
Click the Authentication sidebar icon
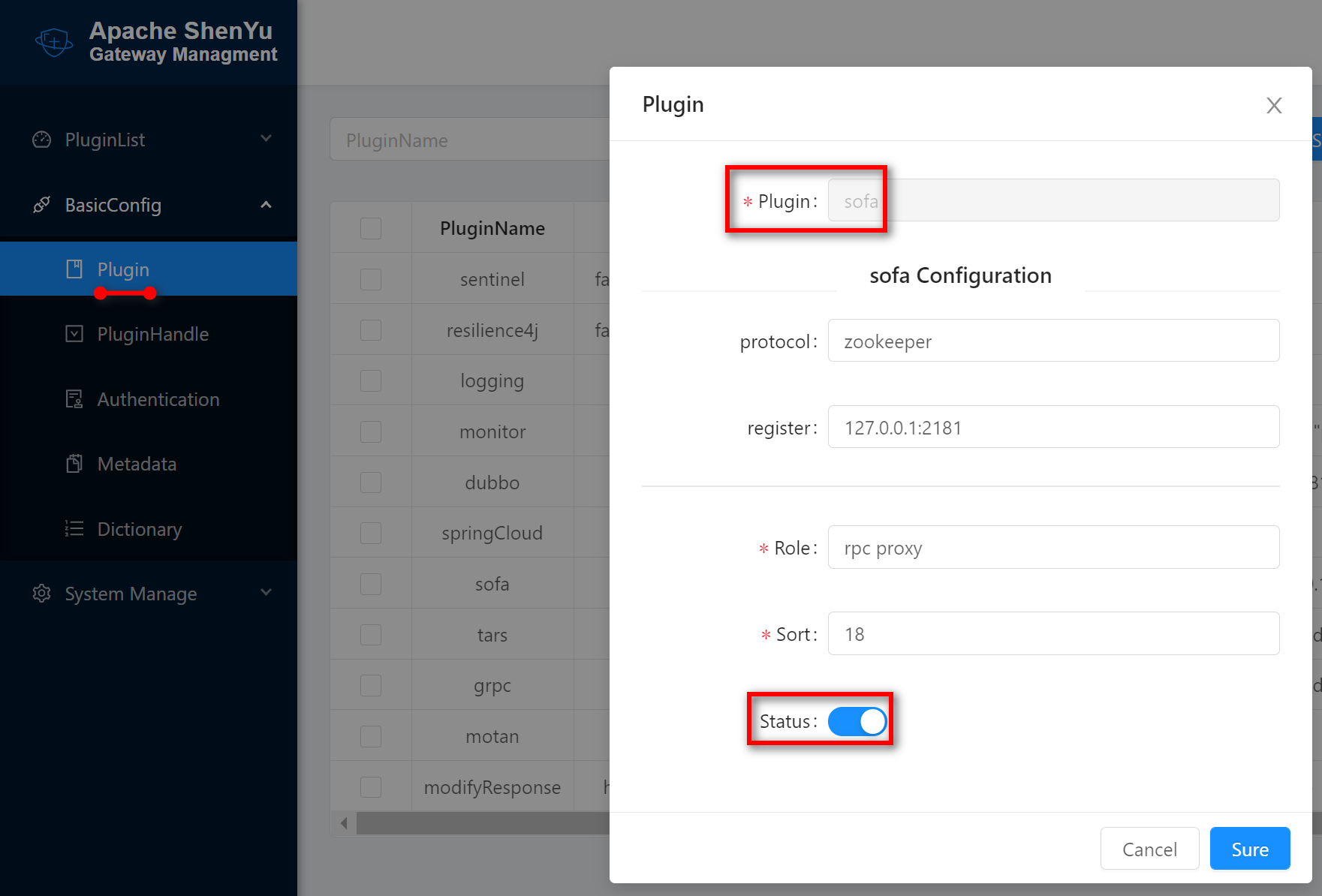[x=74, y=399]
